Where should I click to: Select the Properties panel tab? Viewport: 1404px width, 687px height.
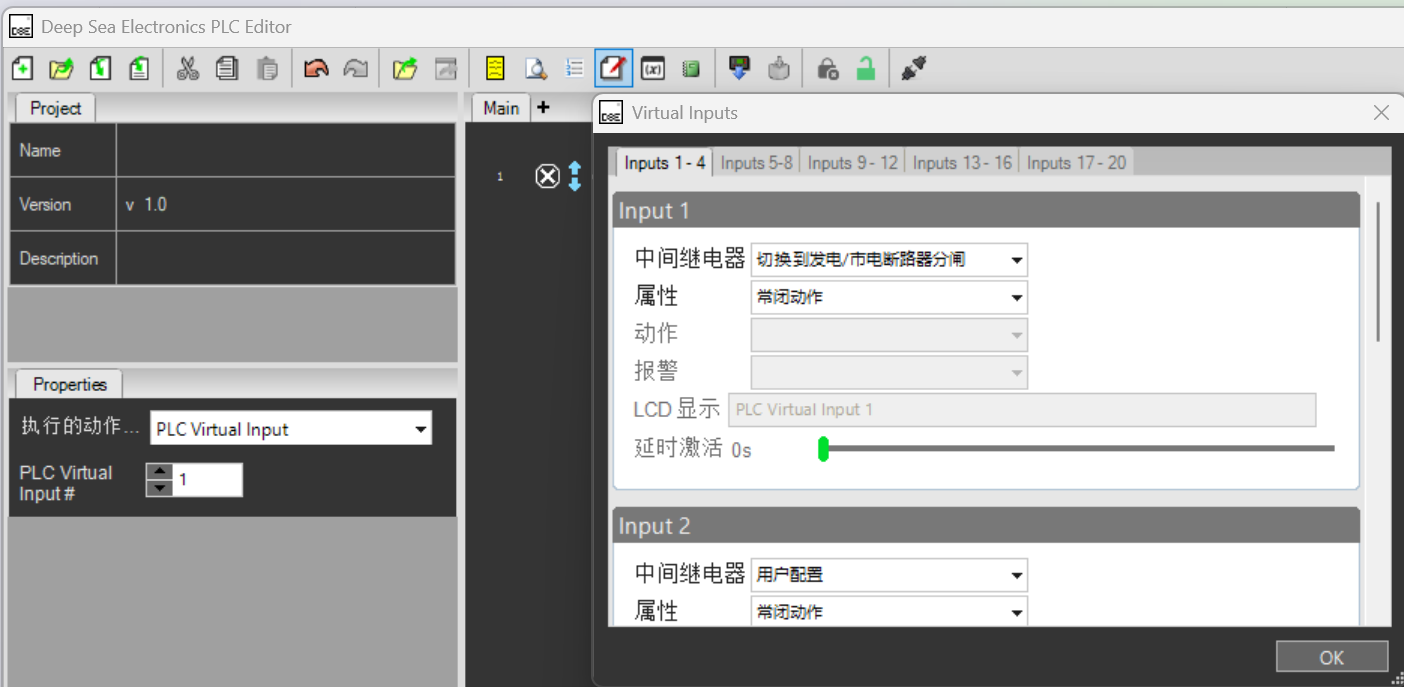(x=69, y=384)
